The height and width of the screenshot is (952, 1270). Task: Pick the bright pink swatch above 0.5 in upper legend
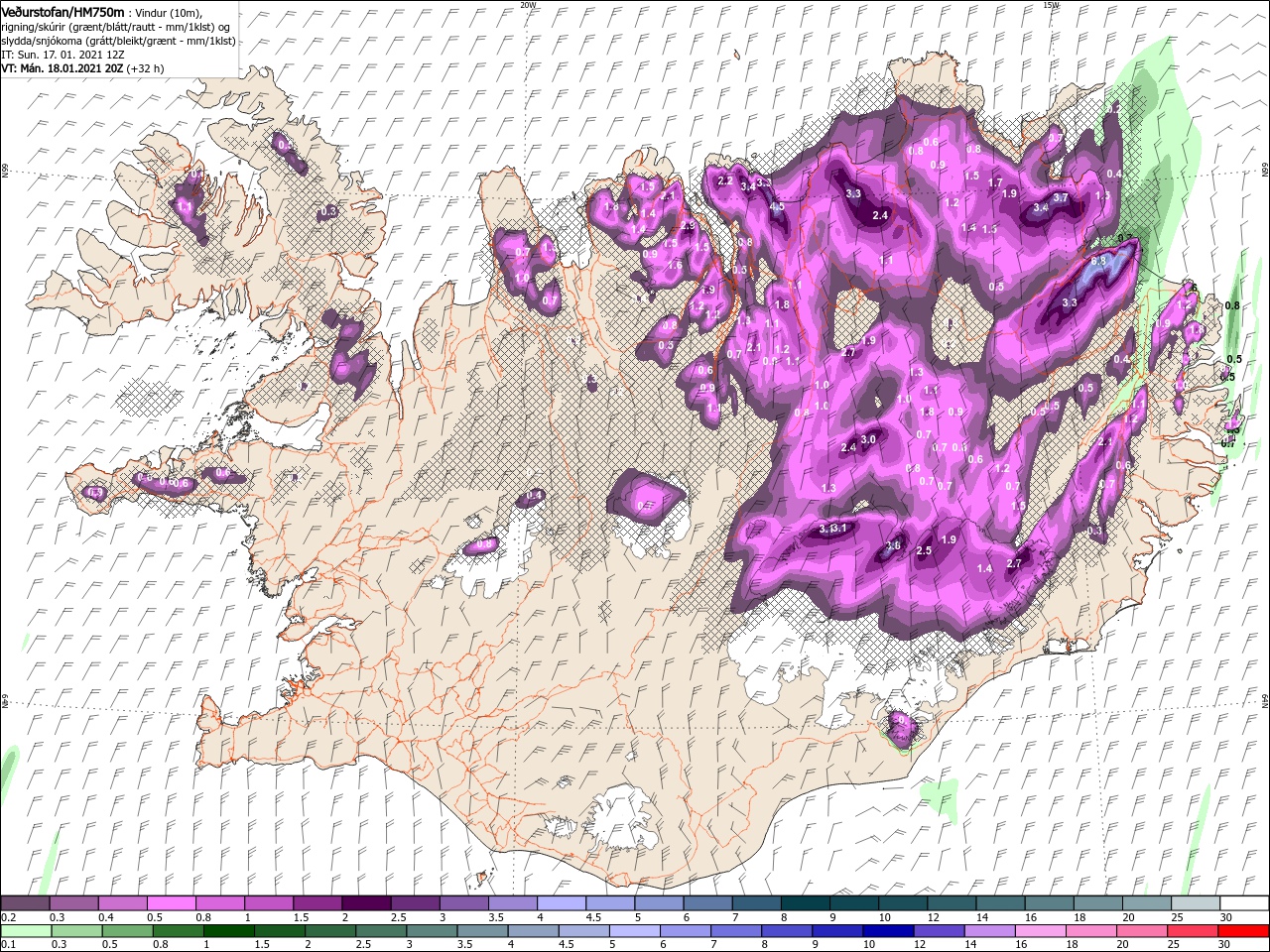tap(171, 903)
